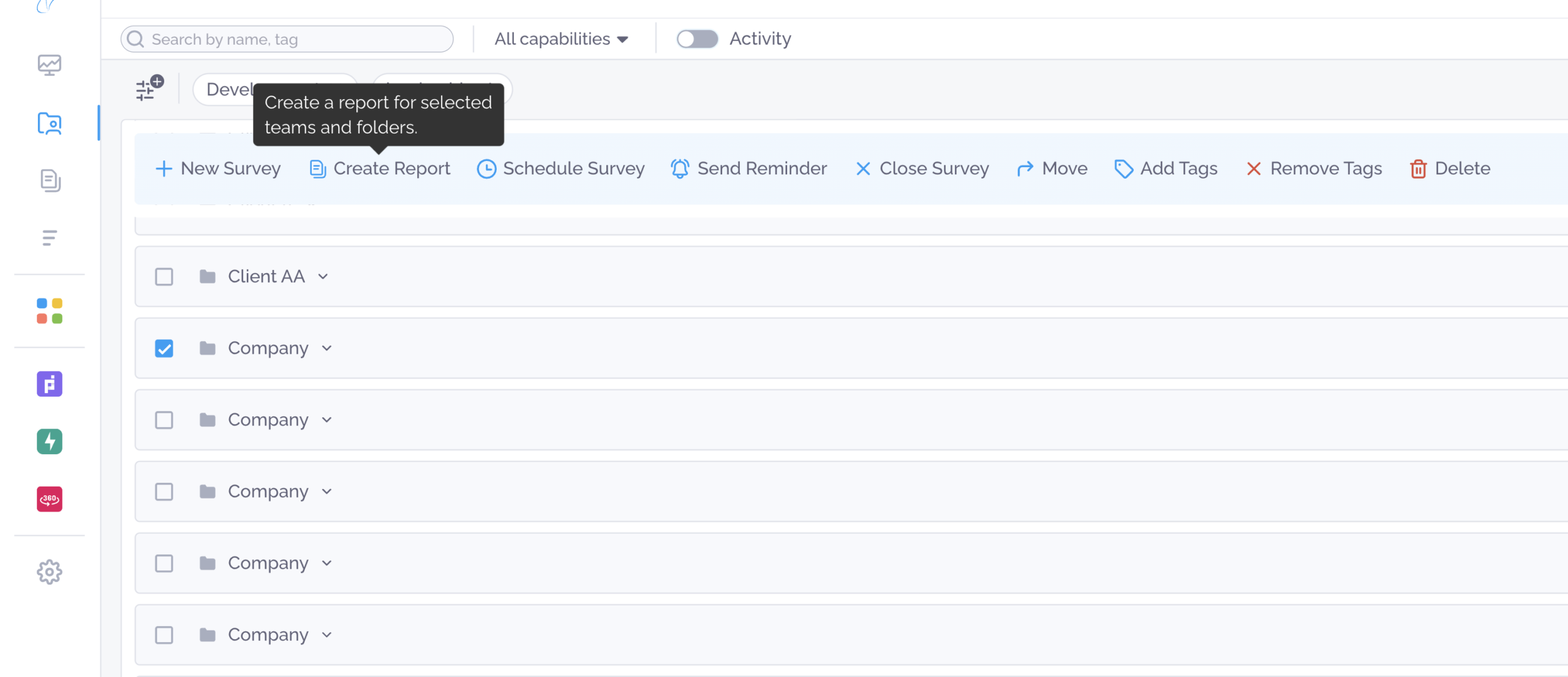The width and height of the screenshot is (1568, 677).
Task: Uncheck the selected Company folder checkbox
Action: coord(164,348)
